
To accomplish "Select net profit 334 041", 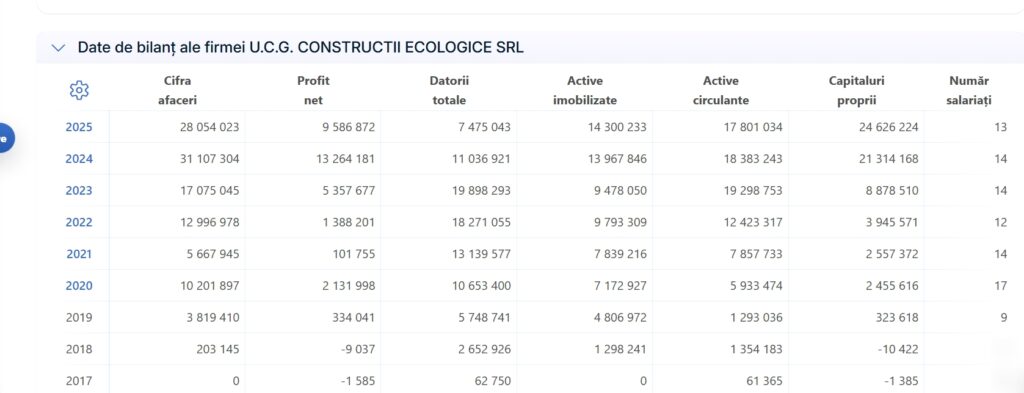I will pos(353,317).
